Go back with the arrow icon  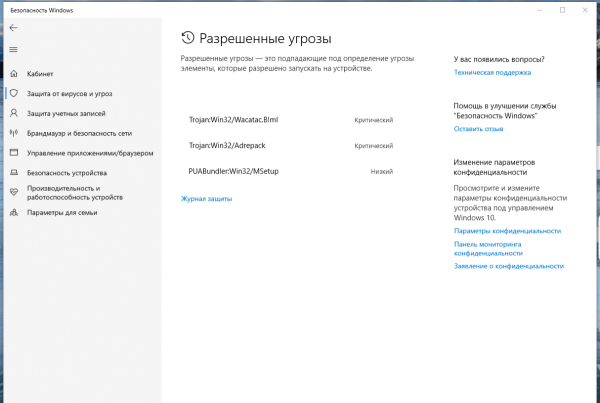(x=13, y=28)
